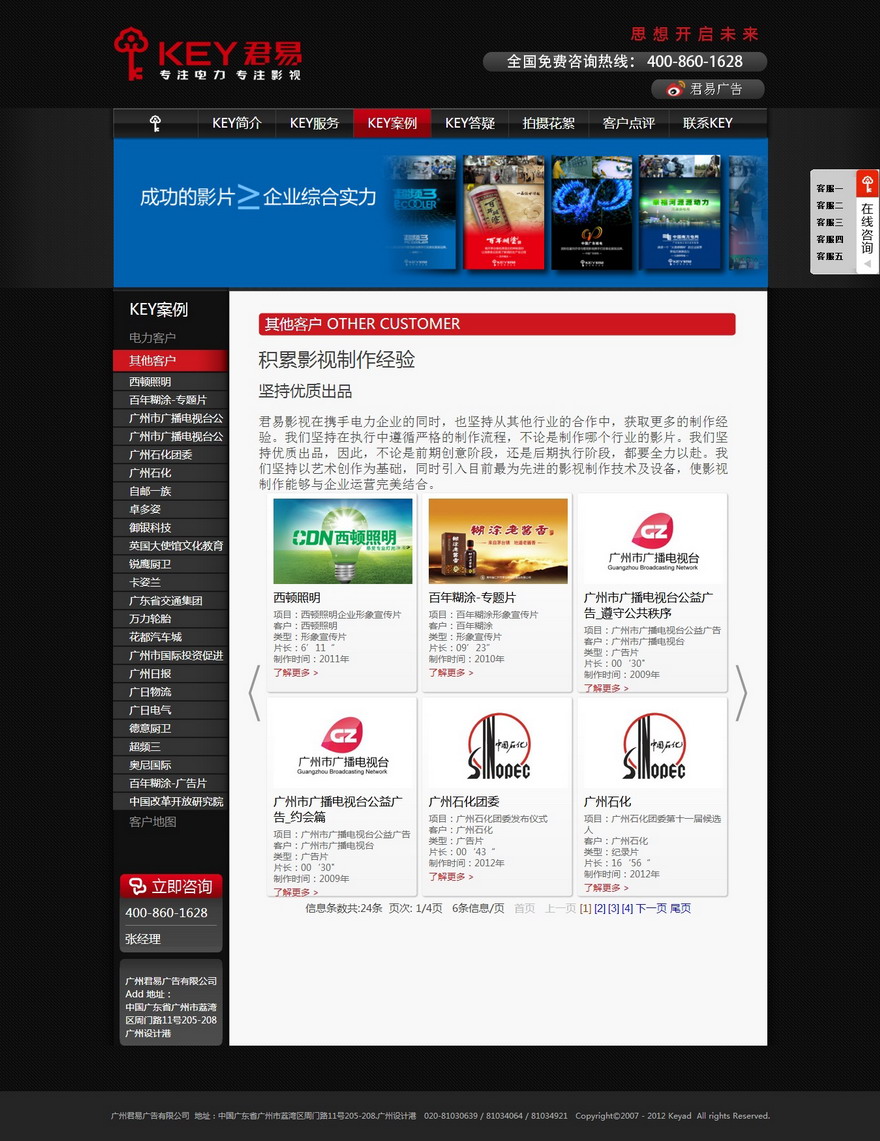
Task: Contact 客服五 in the online consult widget
Action: pyautogui.click(x=830, y=256)
